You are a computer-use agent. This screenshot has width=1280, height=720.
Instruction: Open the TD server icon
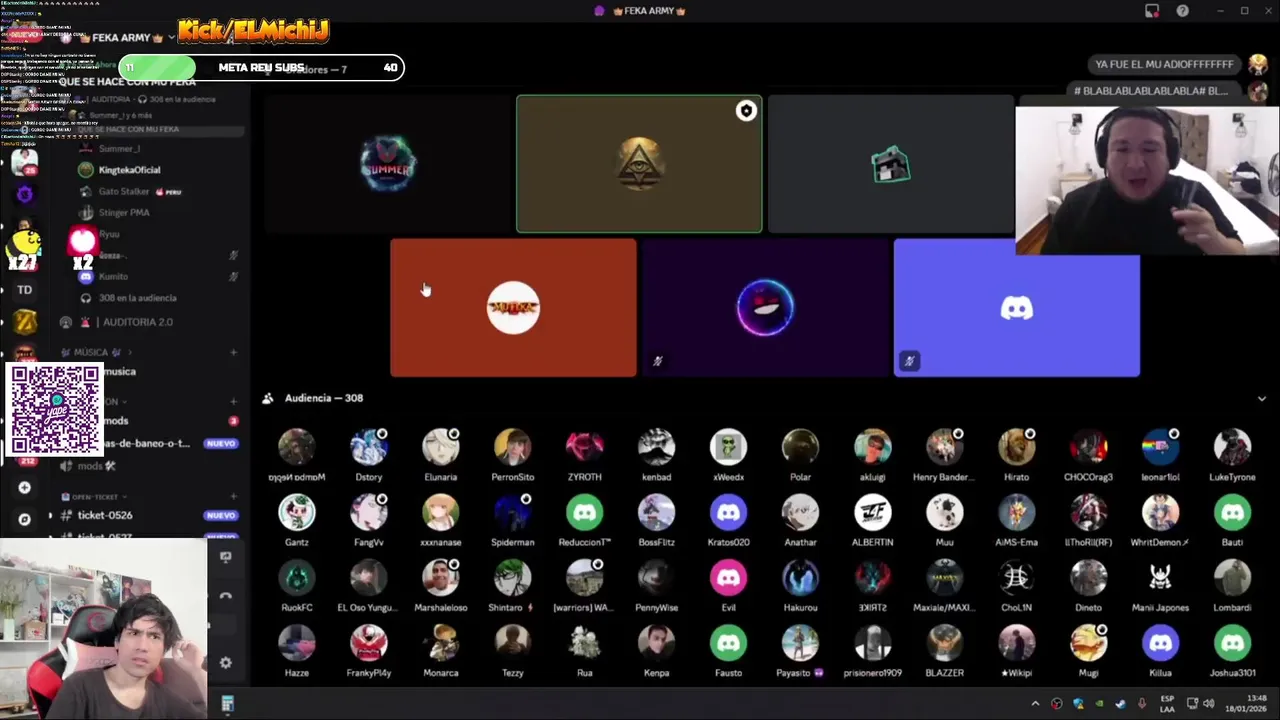(24, 290)
